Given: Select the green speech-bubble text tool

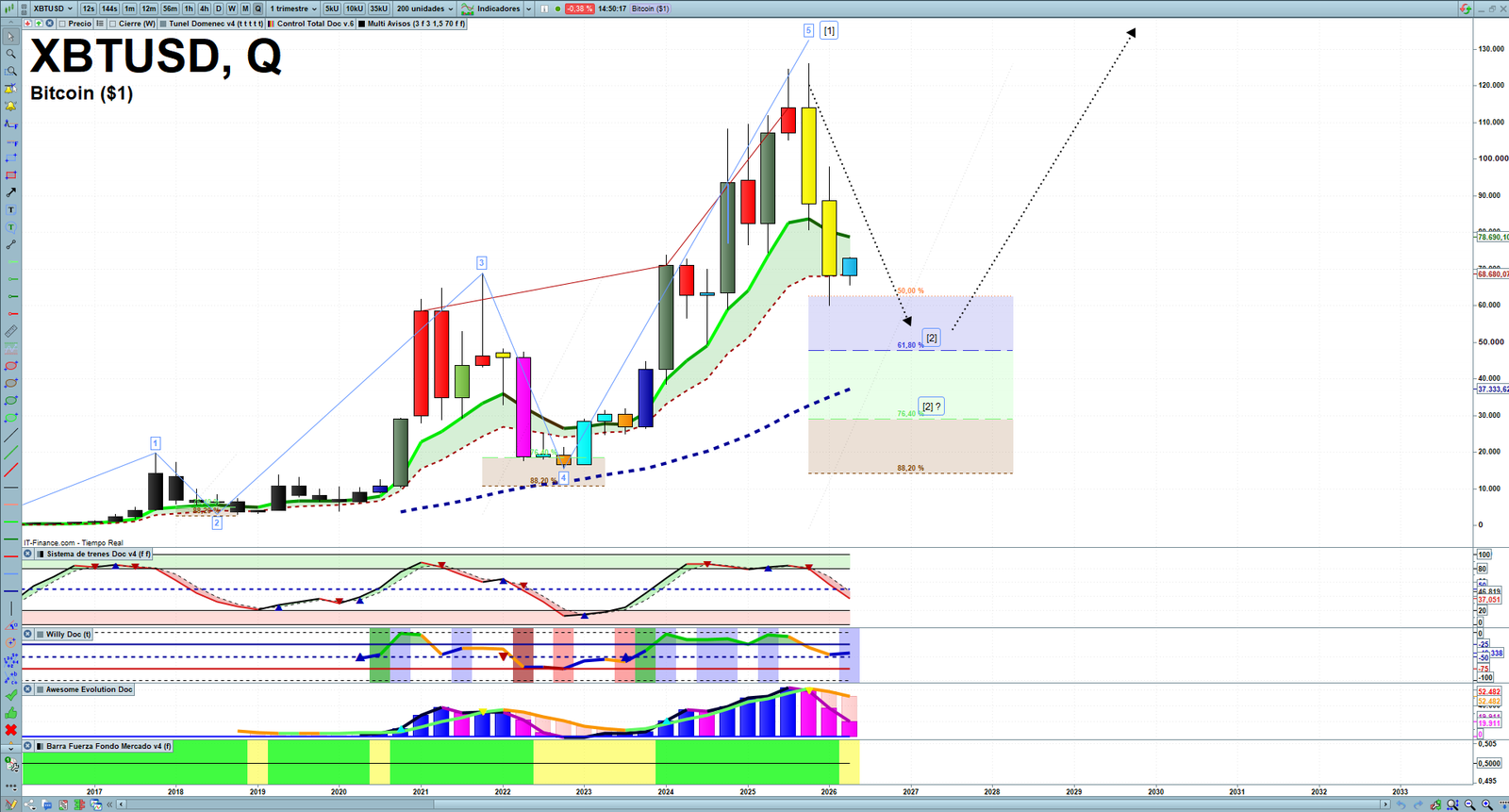Looking at the screenshot, I should click(x=10, y=227).
